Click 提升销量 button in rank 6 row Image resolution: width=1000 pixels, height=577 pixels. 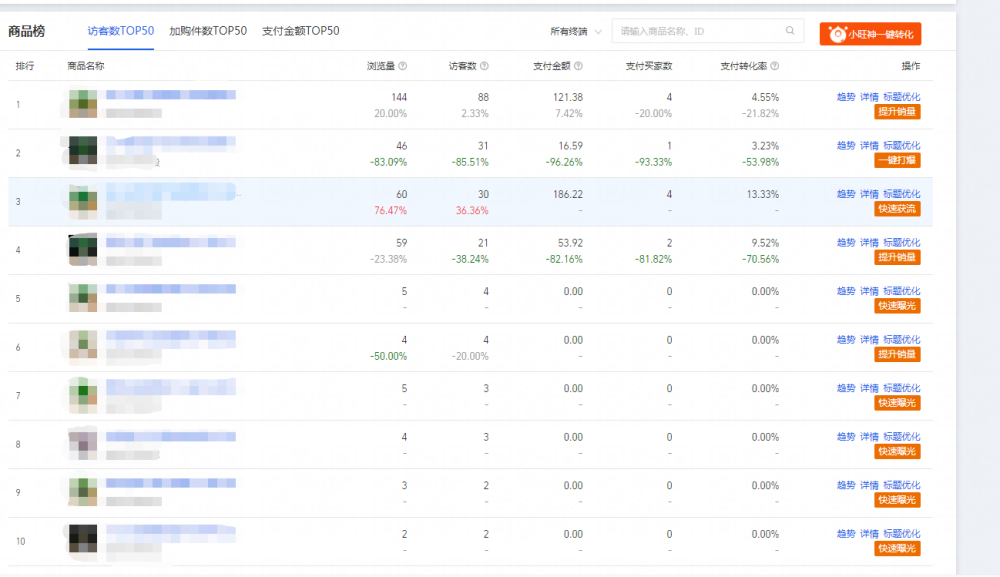[x=897, y=354]
